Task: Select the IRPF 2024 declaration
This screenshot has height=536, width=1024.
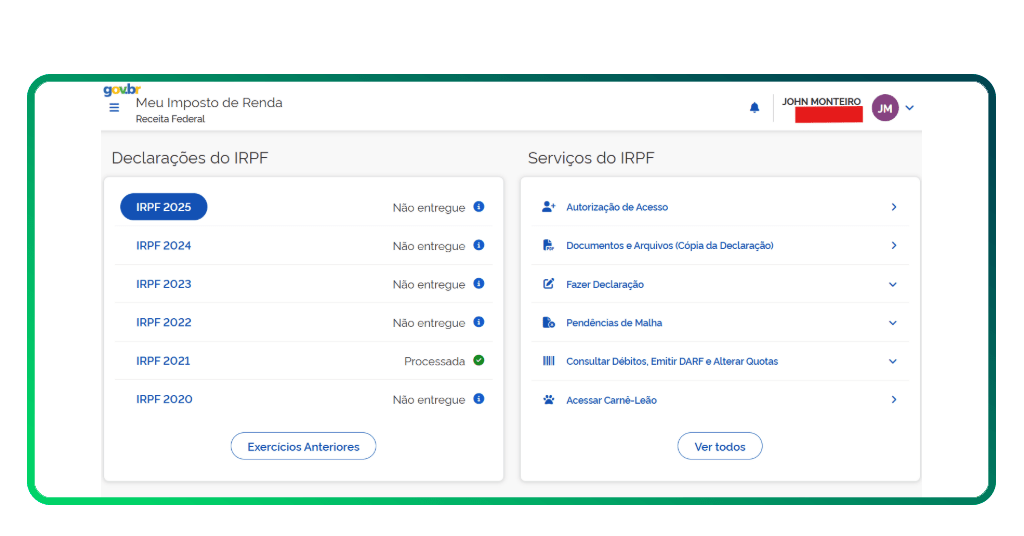Action: [x=164, y=246]
